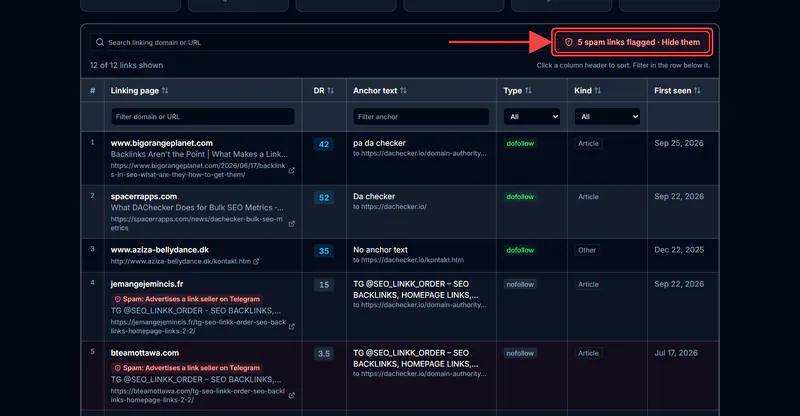Click the DR 3.5 badge

tap(324, 354)
